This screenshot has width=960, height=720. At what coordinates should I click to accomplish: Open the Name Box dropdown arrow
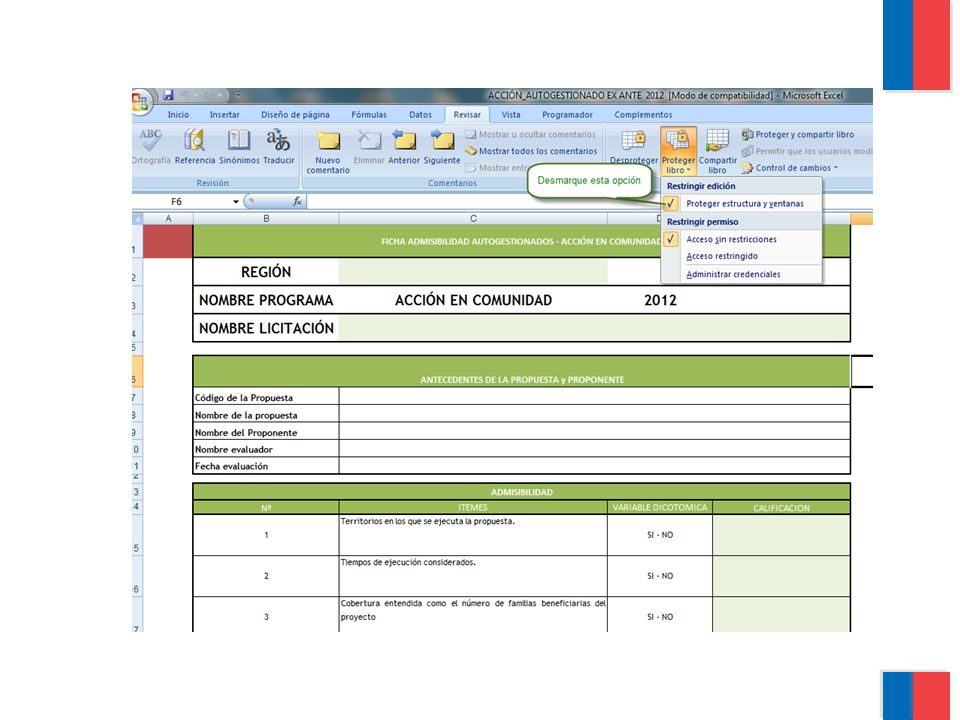(236, 201)
